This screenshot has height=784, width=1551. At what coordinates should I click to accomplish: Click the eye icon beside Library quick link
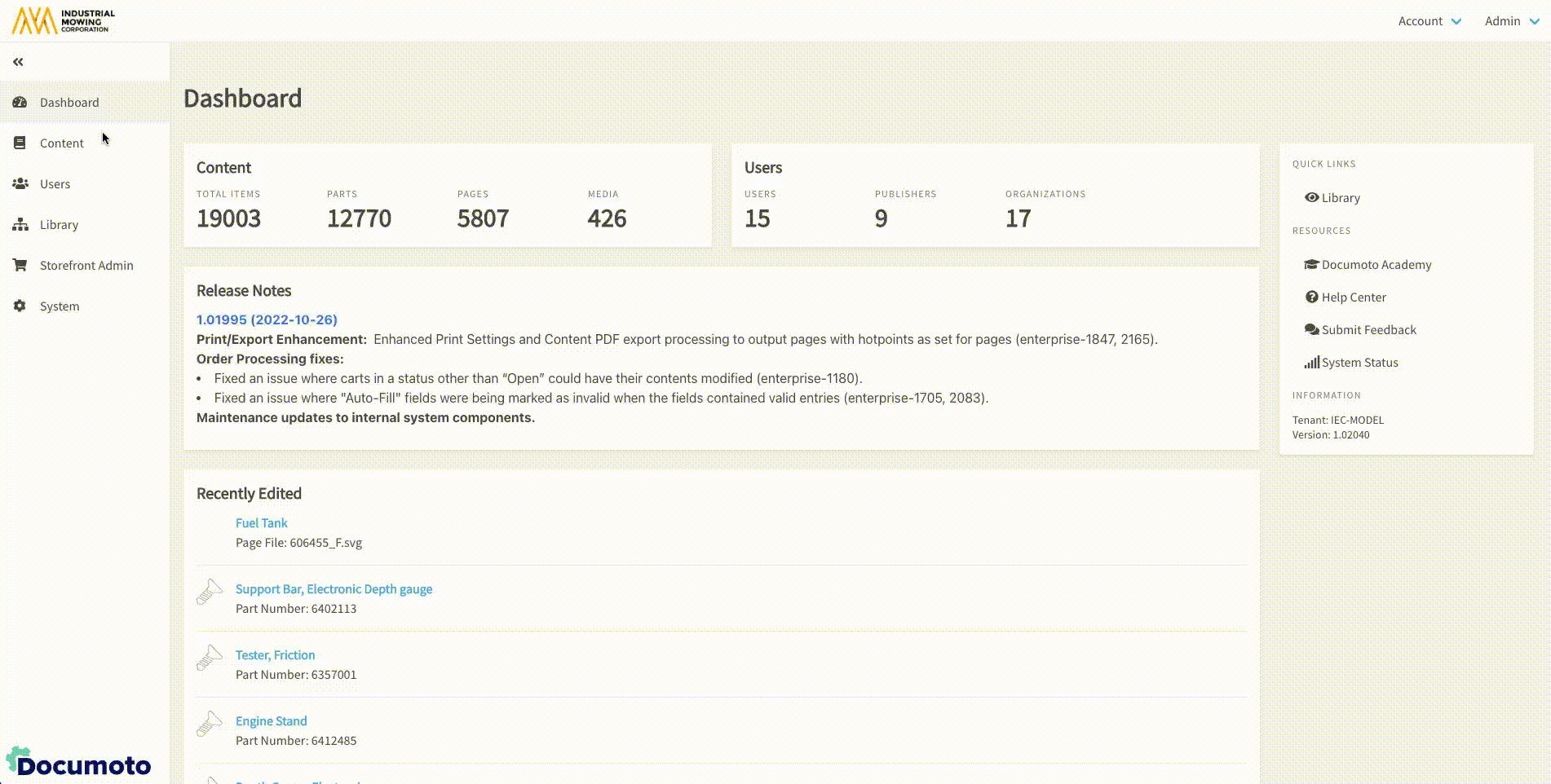[x=1311, y=198]
